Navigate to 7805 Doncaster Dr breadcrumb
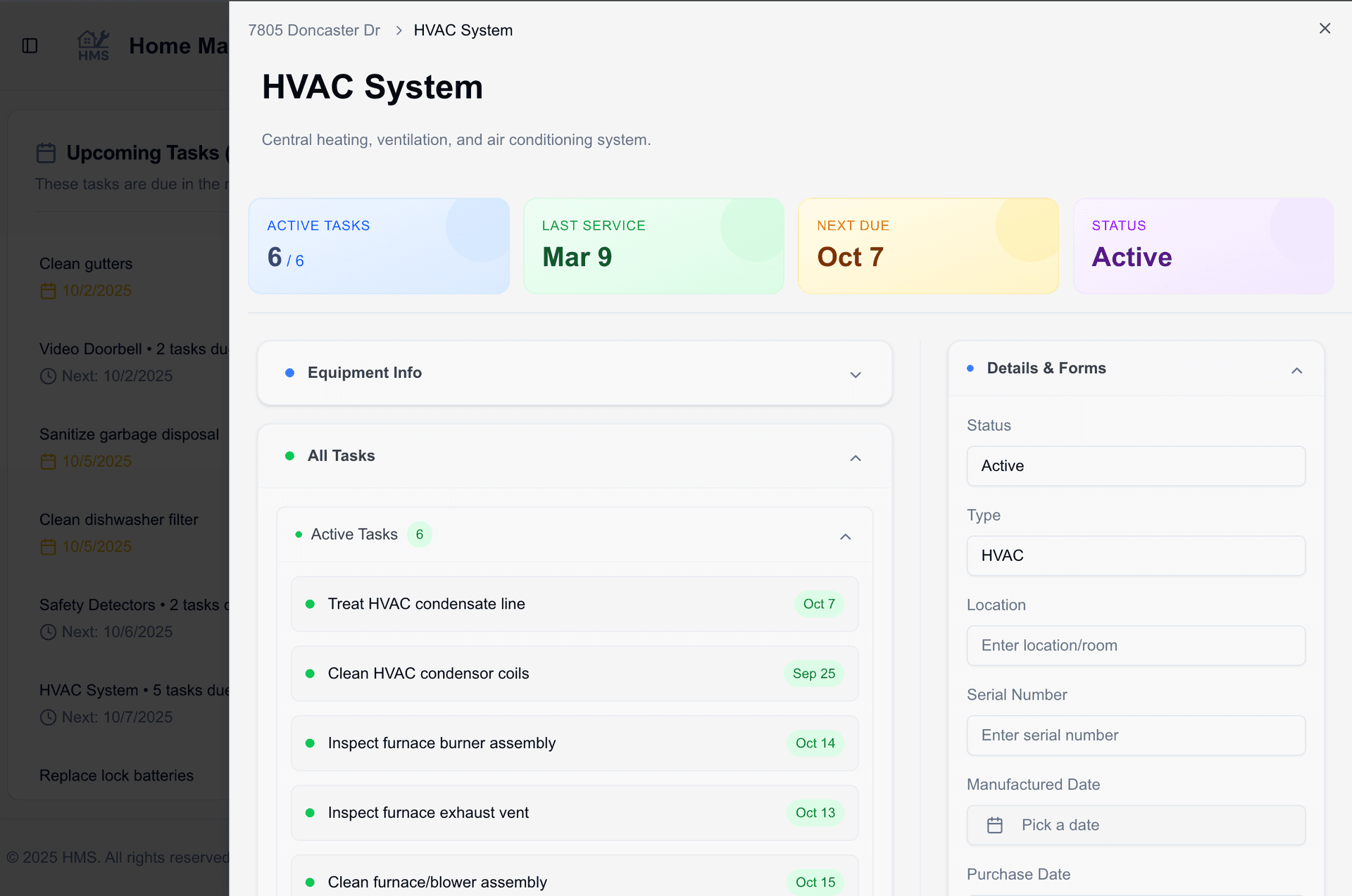This screenshot has width=1352, height=896. coord(313,30)
